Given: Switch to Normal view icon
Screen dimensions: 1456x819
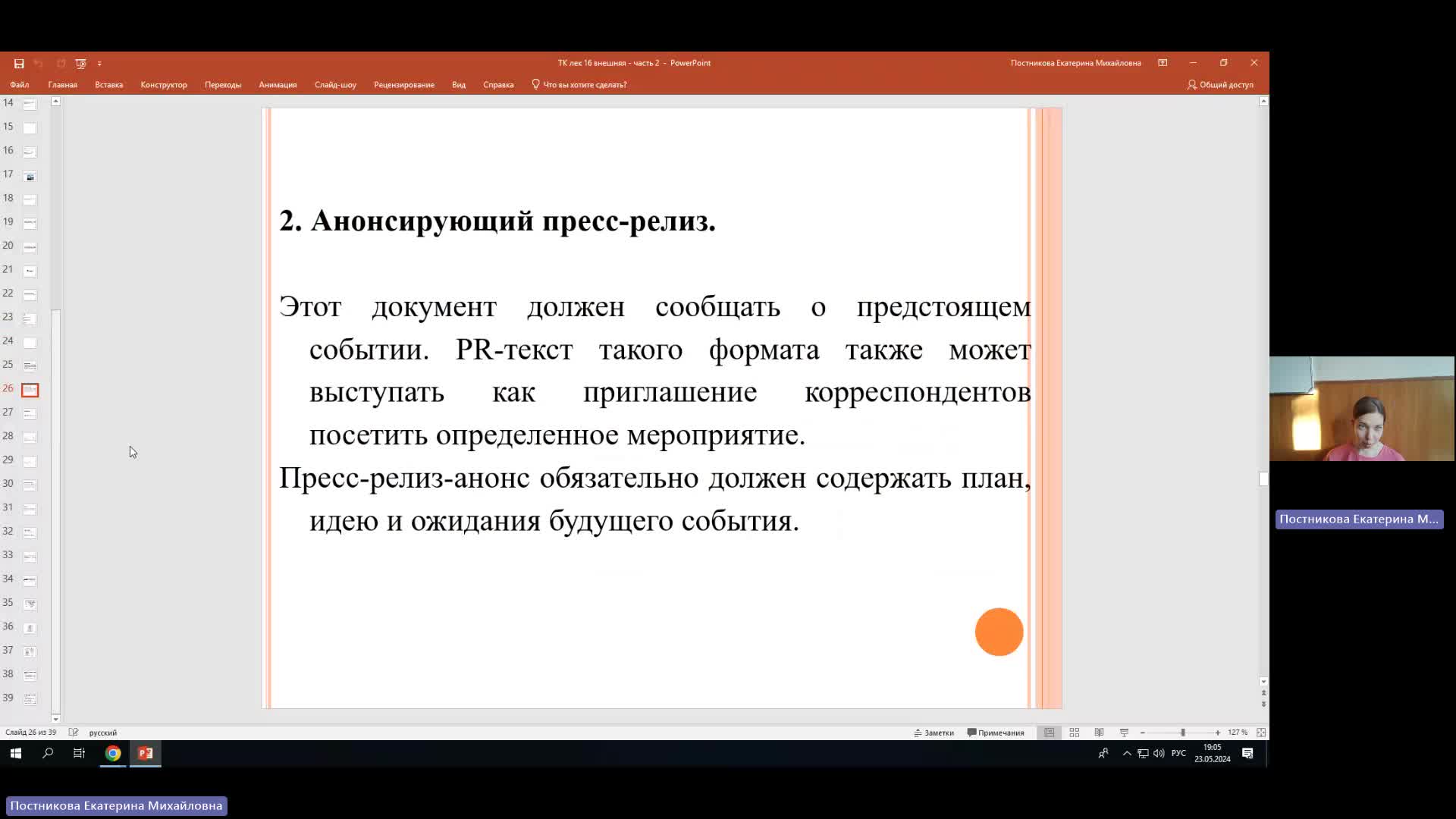Looking at the screenshot, I should tap(1050, 733).
